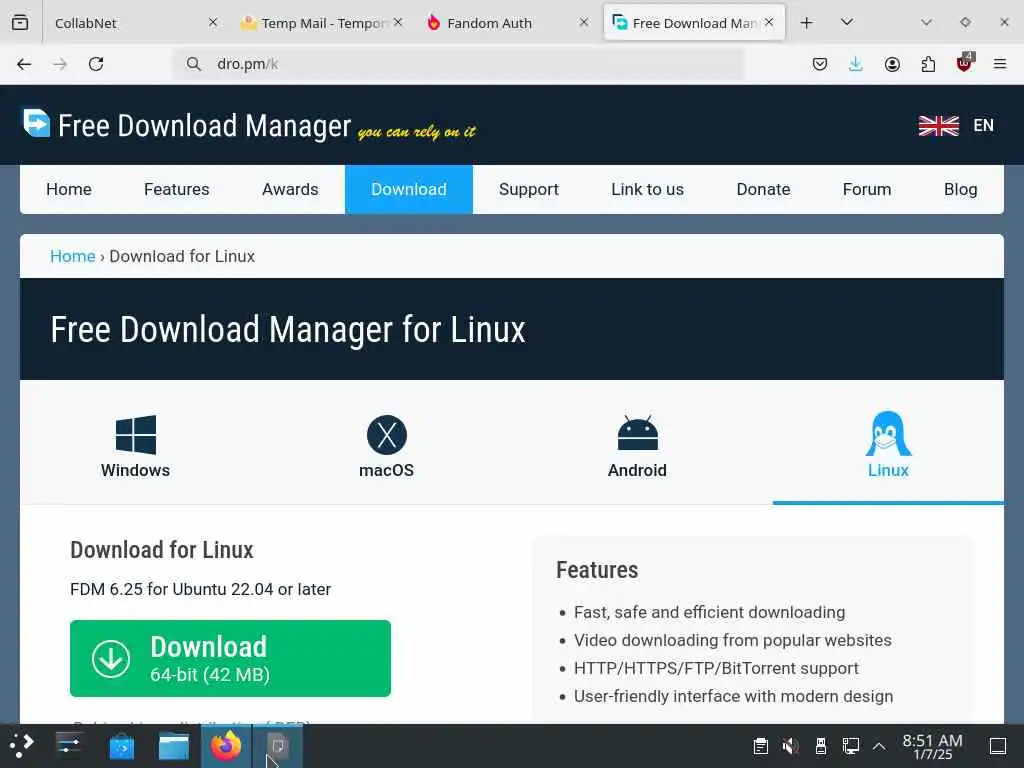Close the Free Download Manager tab

click(x=769, y=22)
